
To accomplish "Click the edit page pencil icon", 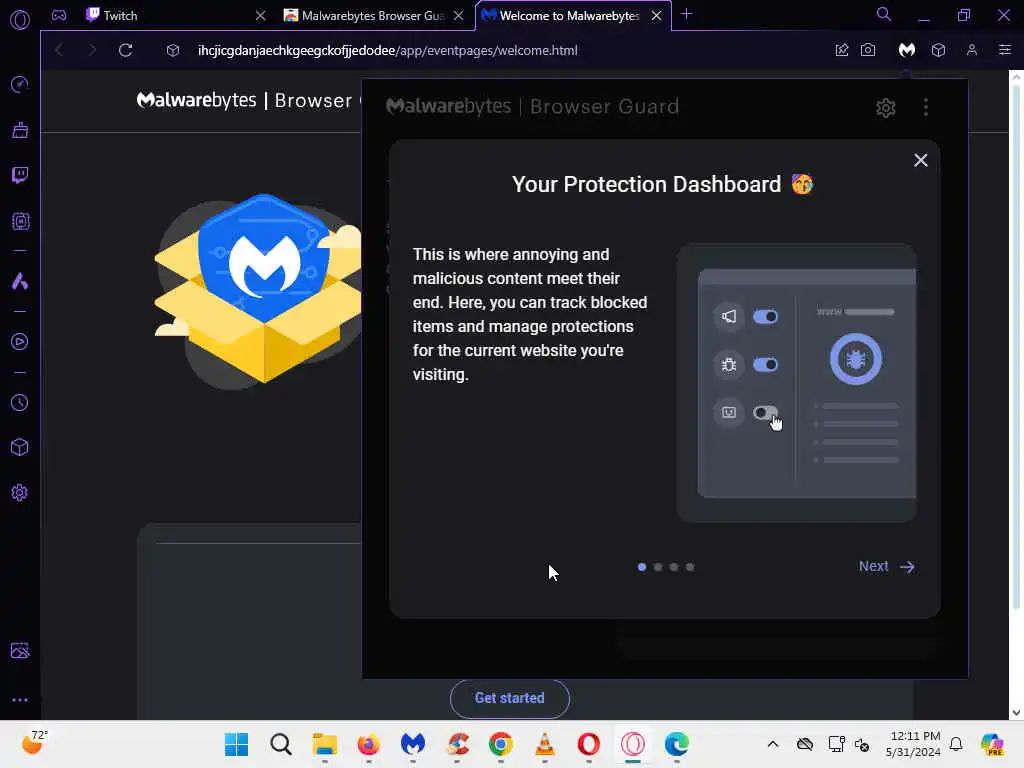I will coord(842,50).
